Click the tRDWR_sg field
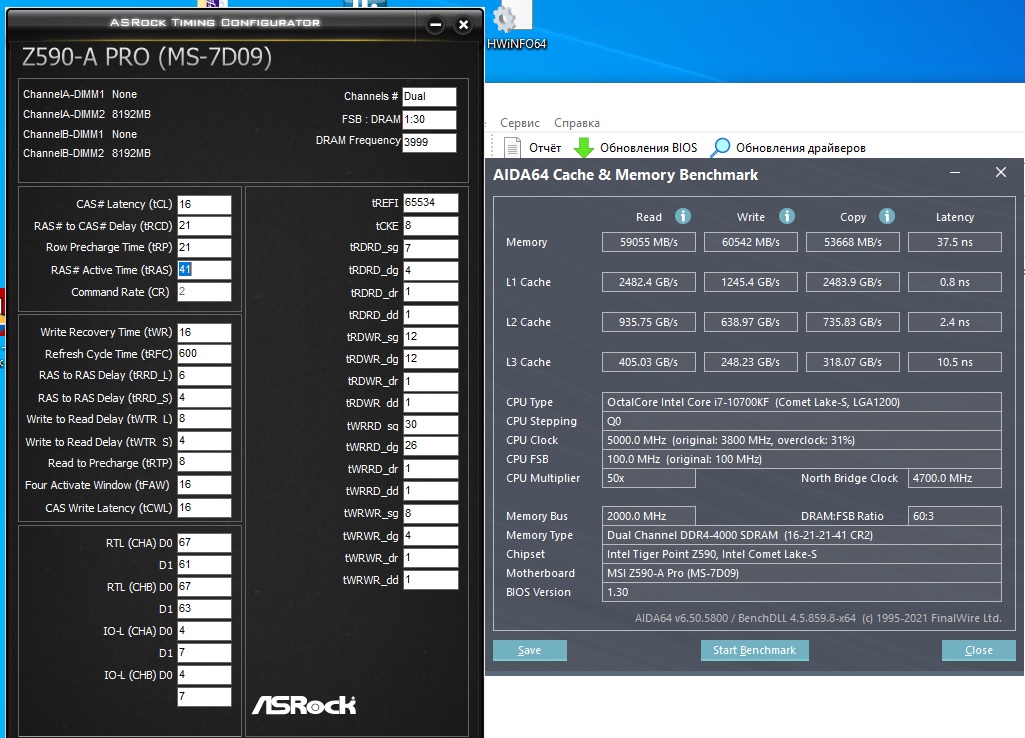This screenshot has height=738, width=1025. click(x=430, y=337)
